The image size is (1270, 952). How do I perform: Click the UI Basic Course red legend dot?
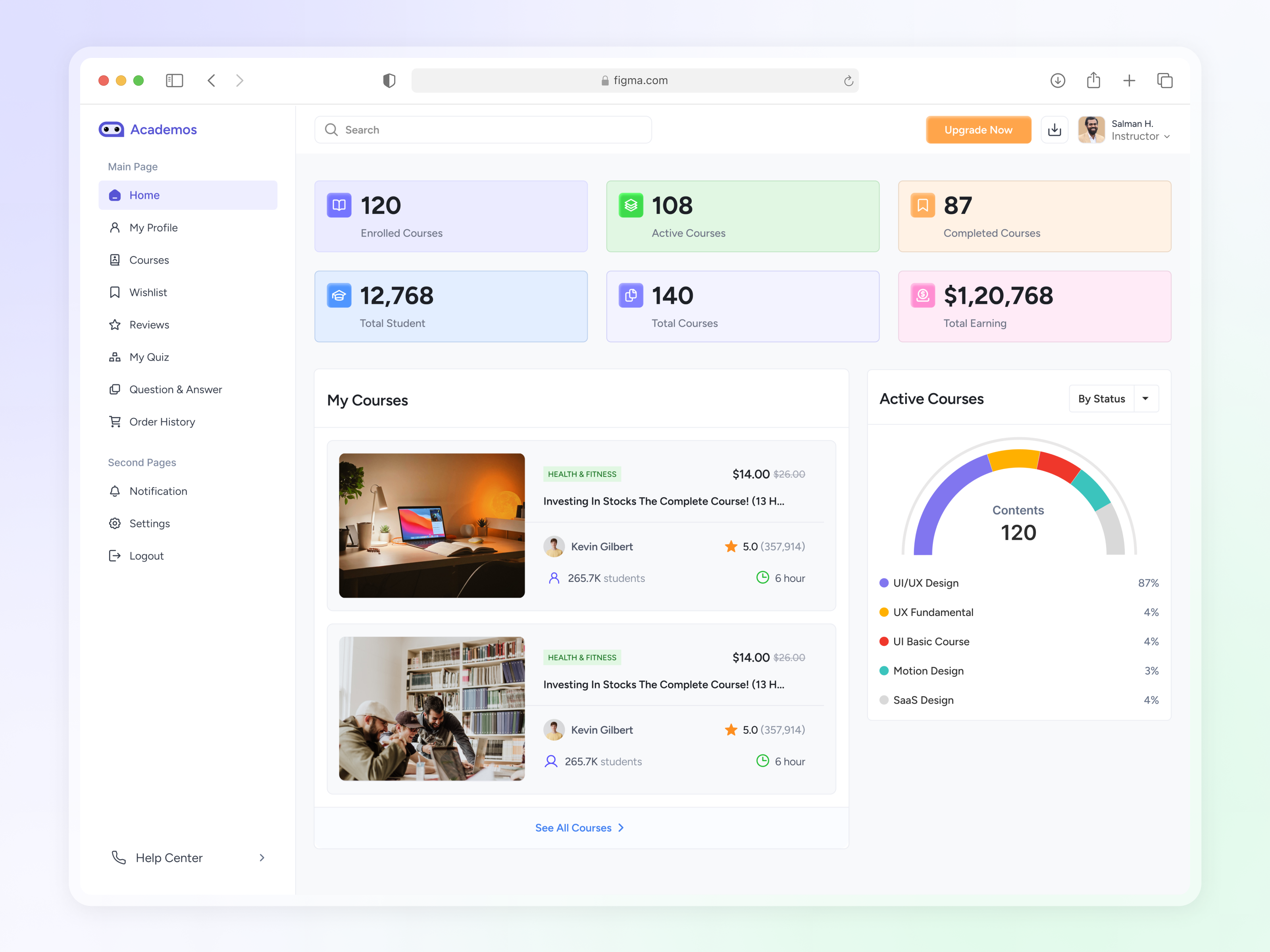point(884,641)
